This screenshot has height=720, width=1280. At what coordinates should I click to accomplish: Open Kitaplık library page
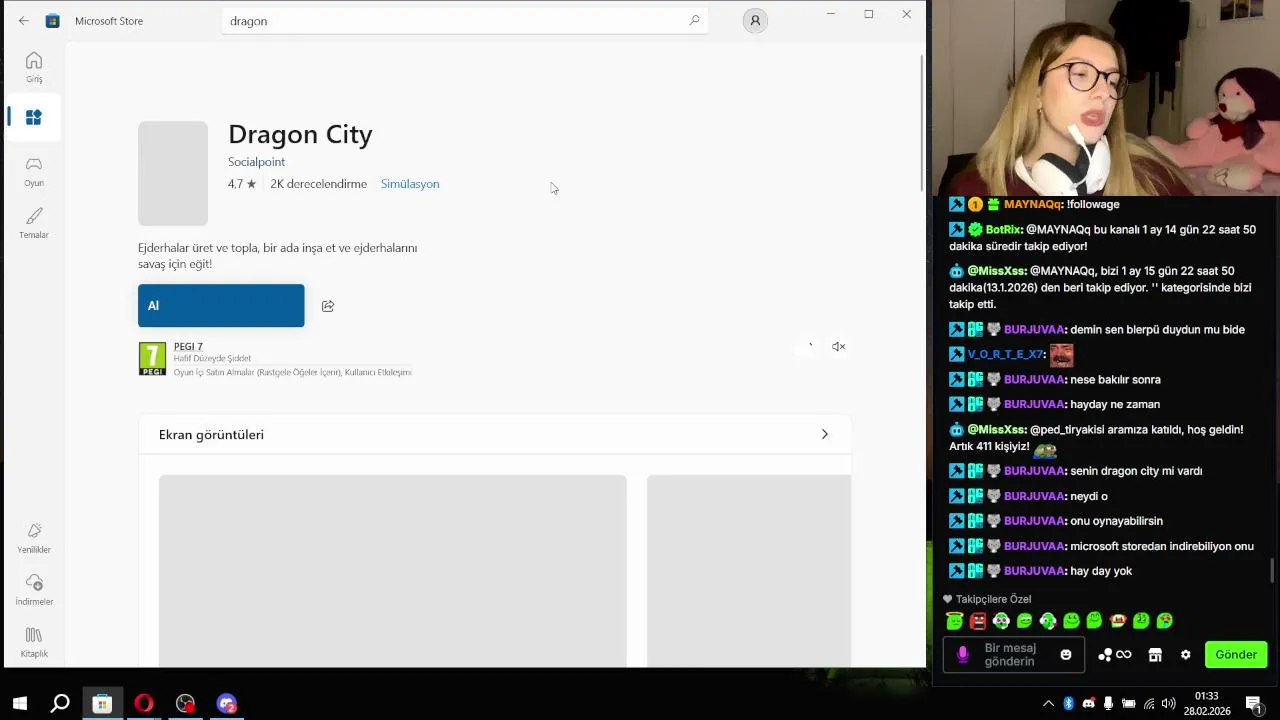[34, 642]
